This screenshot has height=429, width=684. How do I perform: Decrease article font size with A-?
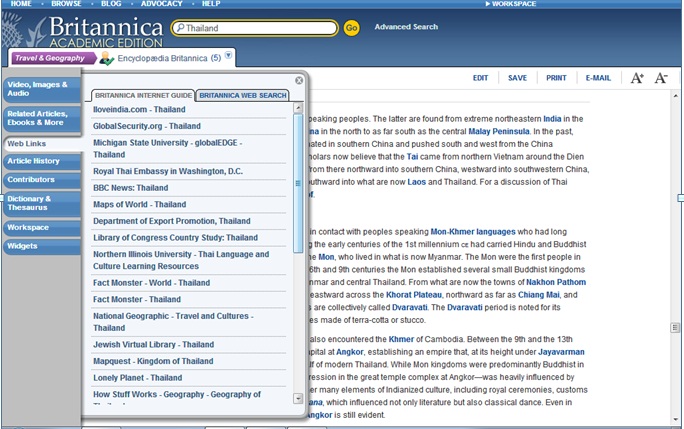[661, 78]
